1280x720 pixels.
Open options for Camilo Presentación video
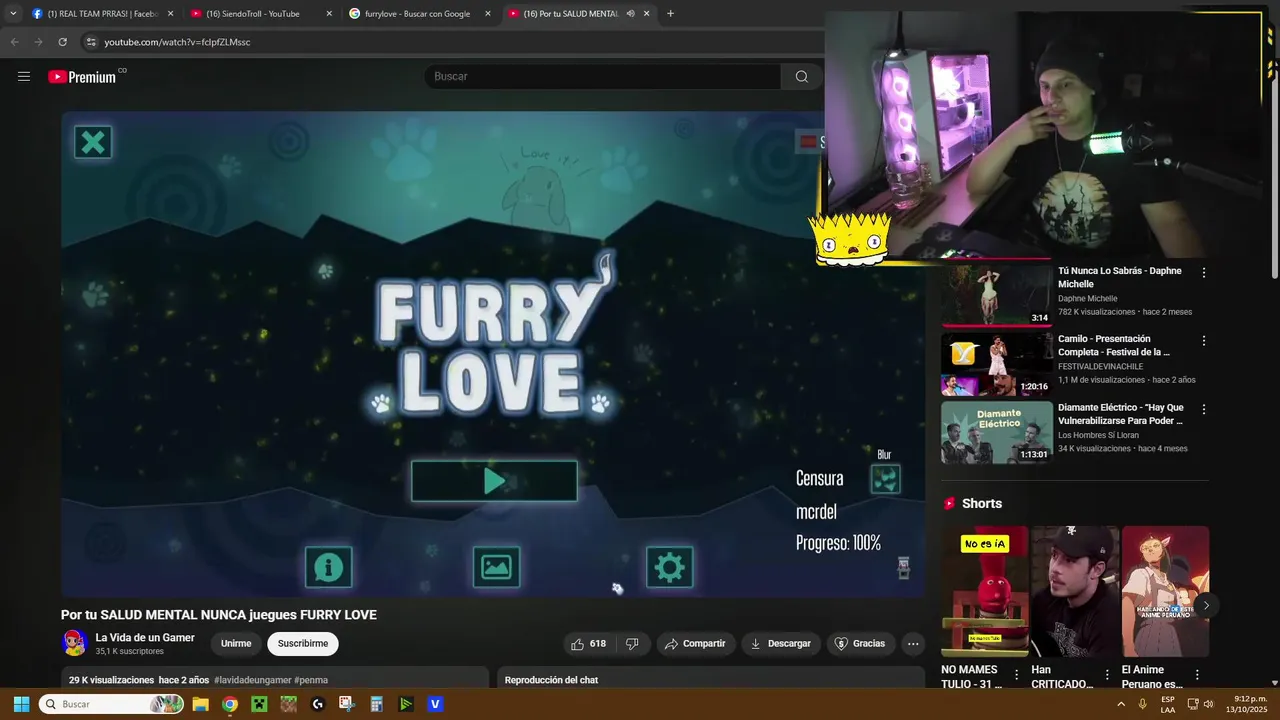(1203, 340)
